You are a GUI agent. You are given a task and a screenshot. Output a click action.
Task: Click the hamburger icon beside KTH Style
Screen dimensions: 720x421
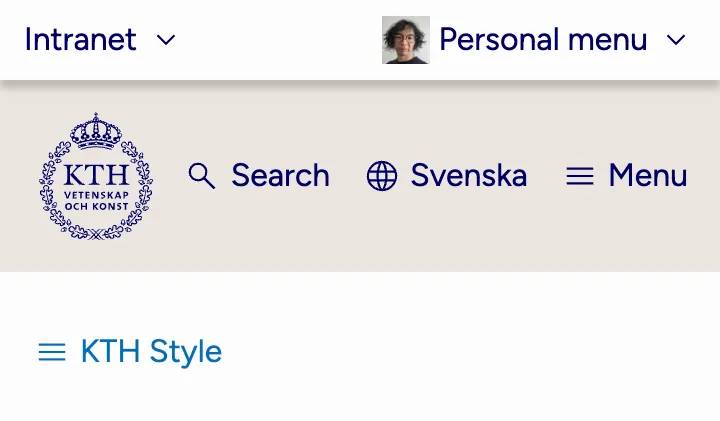[x=52, y=352]
